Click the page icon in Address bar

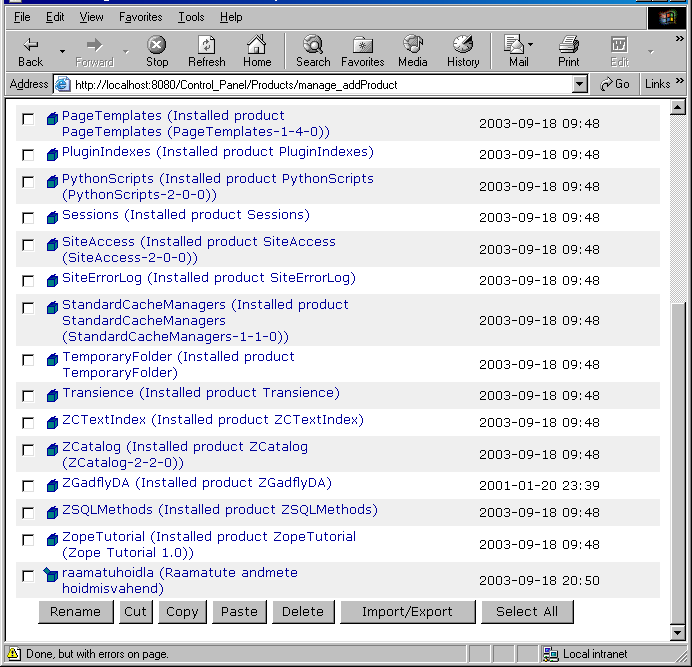pos(62,84)
